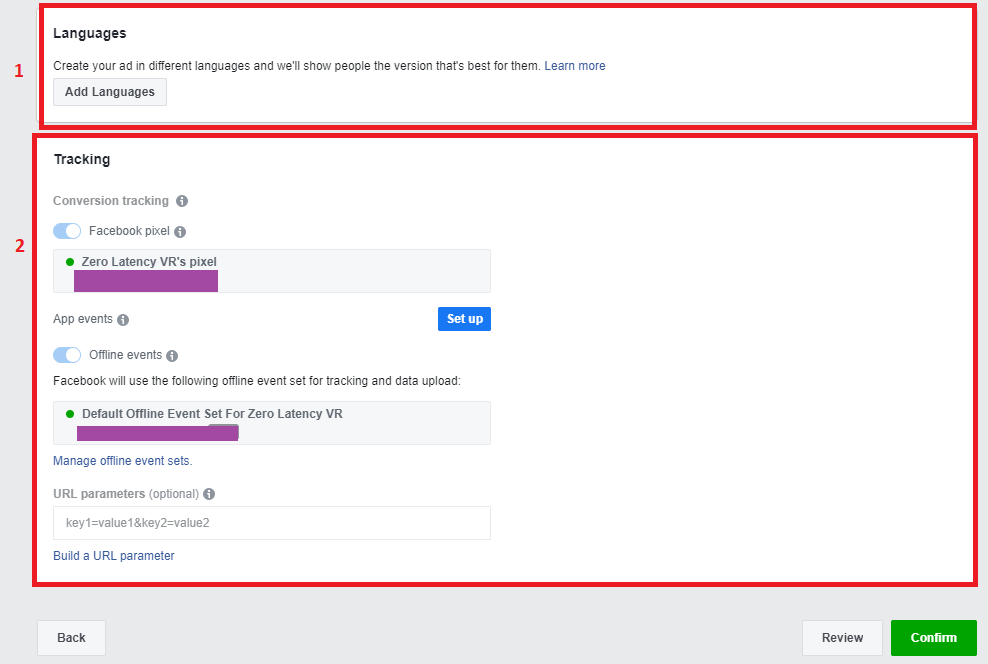
Task: Disable the Offline events toggle
Action: pos(67,355)
